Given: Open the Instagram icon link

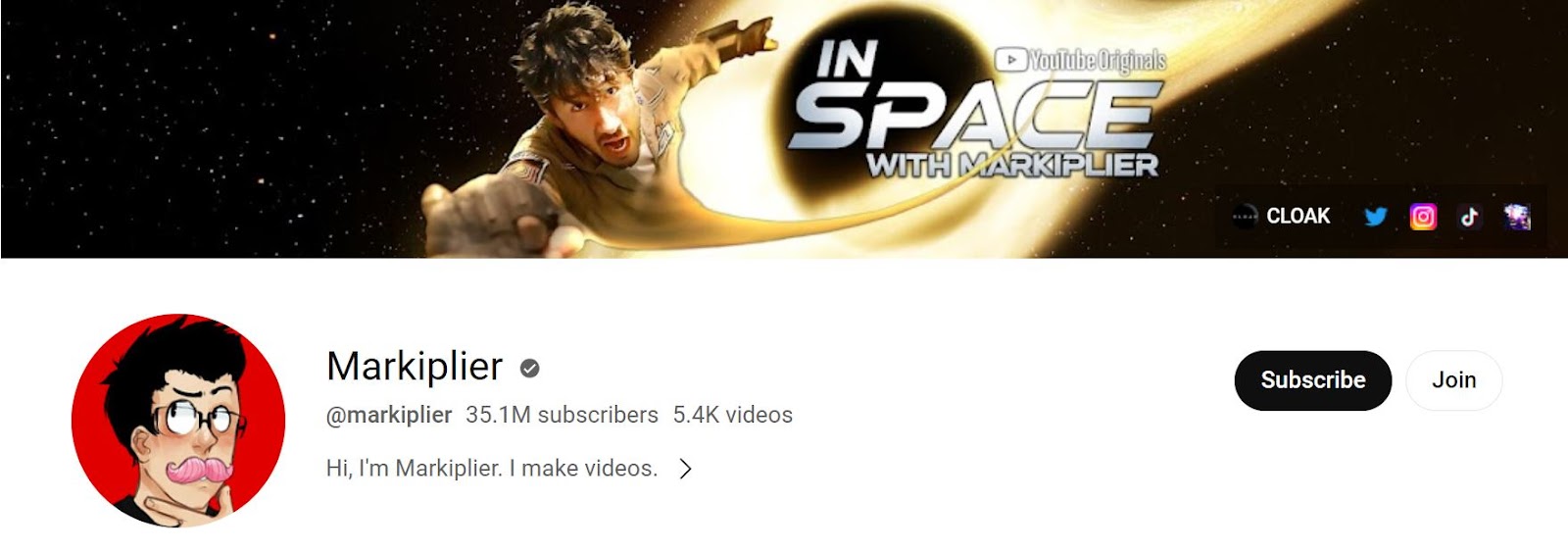Looking at the screenshot, I should tap(1423, 217).
